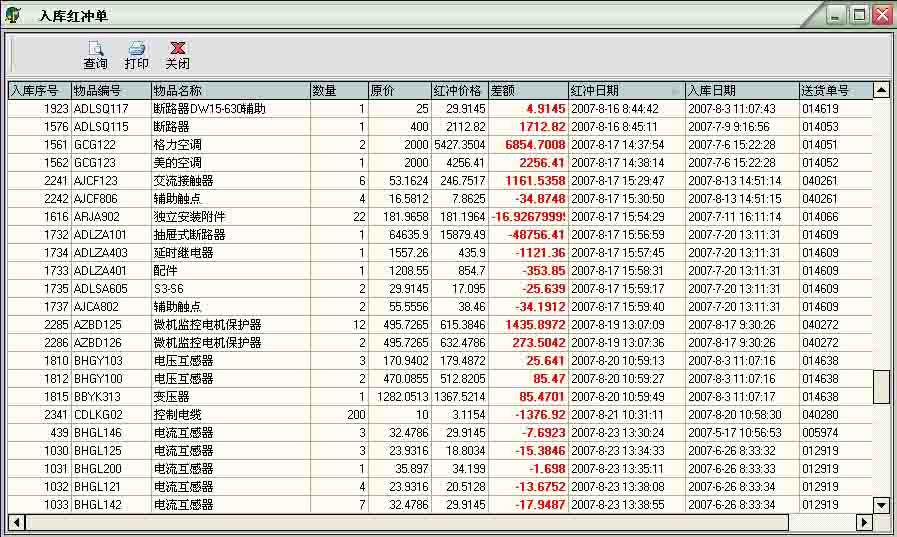Click the 差额 column header
The image size is (897, 537).
[528, 91]
